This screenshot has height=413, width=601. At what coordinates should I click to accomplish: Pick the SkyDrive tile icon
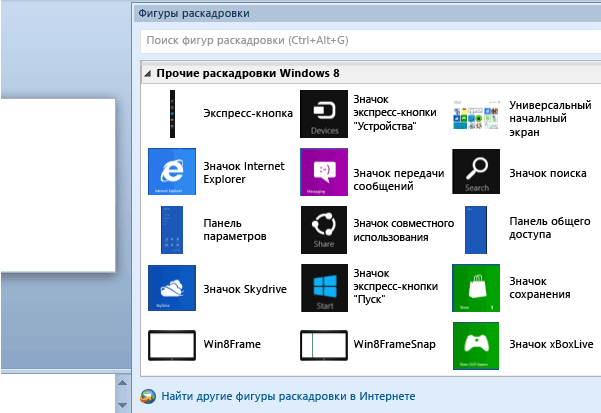[x=172, y=288]
